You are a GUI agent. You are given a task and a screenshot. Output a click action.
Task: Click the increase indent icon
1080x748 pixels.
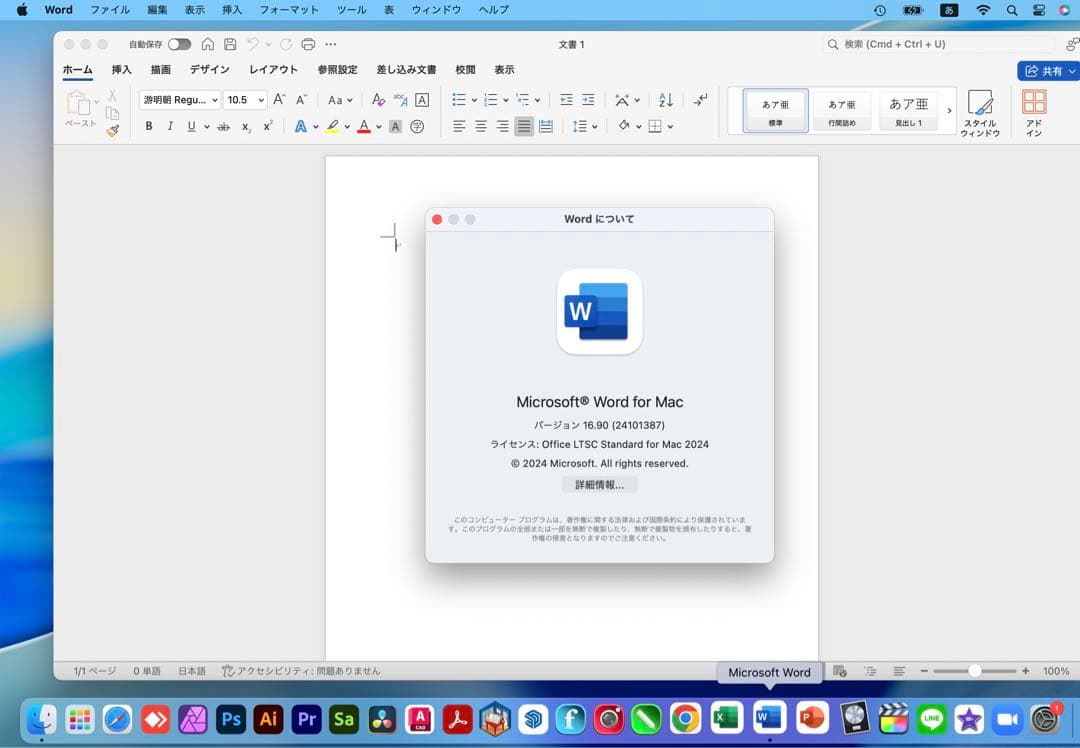[588, 100]
